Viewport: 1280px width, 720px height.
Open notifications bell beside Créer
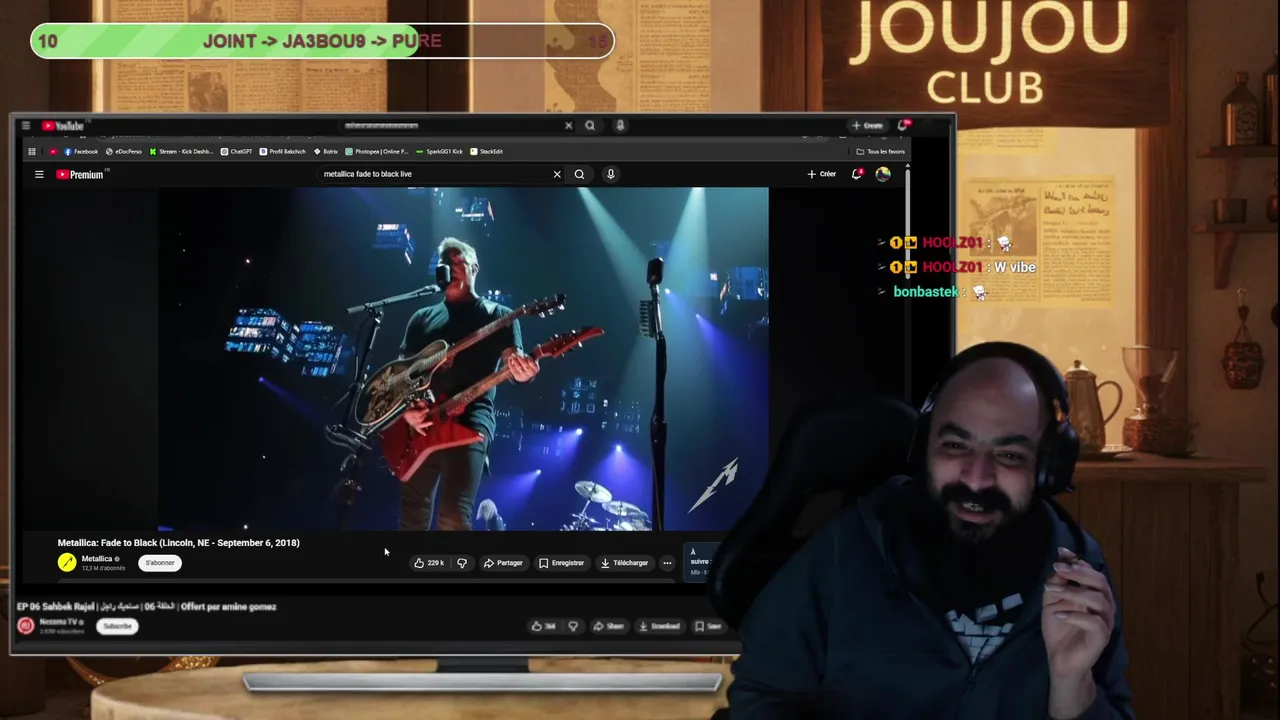coord(857,174)
